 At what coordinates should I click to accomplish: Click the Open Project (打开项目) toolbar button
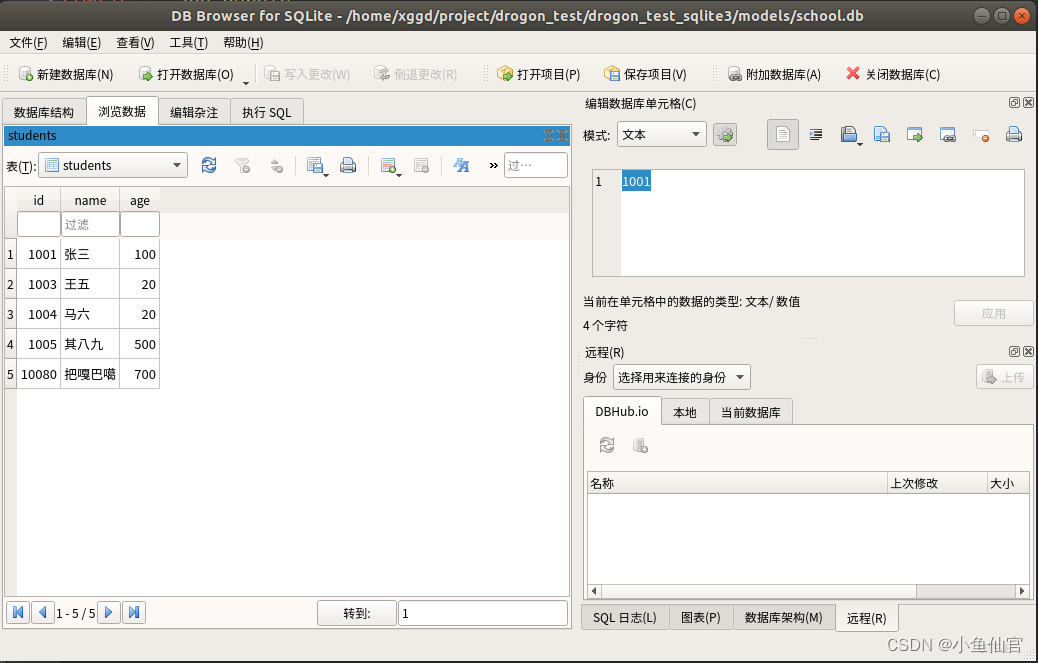(x=538, y=74)
